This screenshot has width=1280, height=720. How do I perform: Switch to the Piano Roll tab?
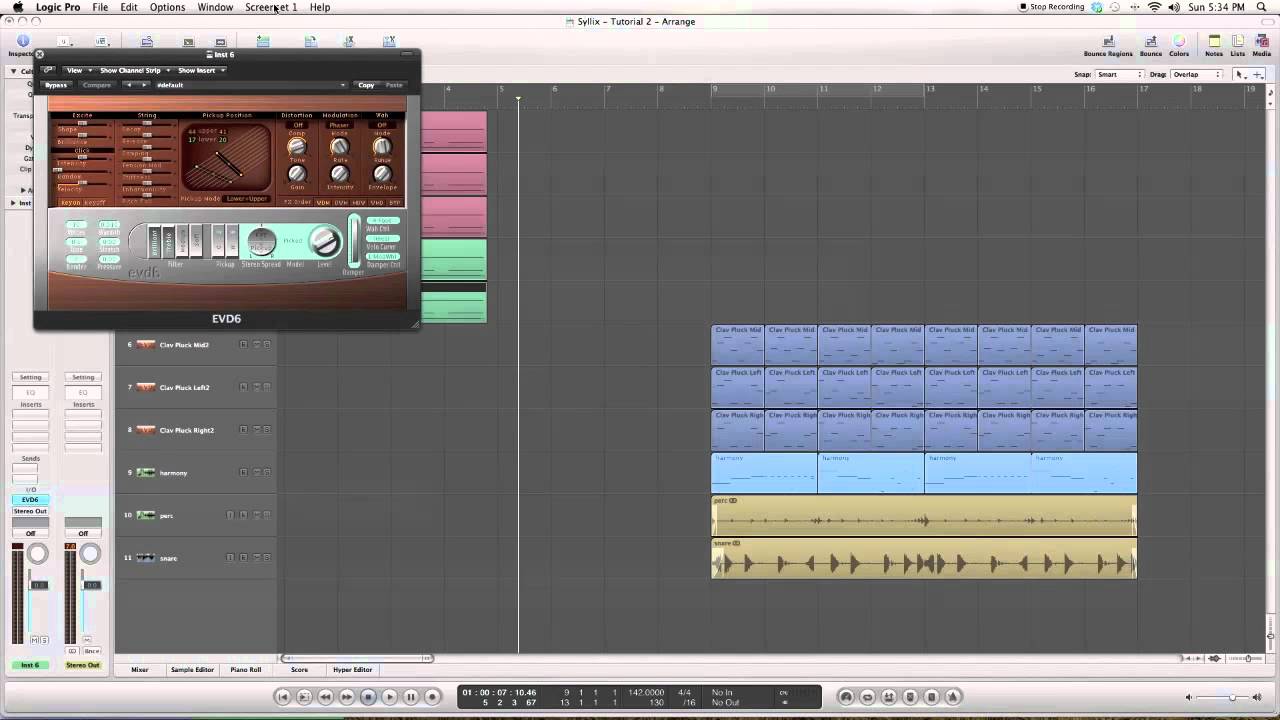point(245,670)
